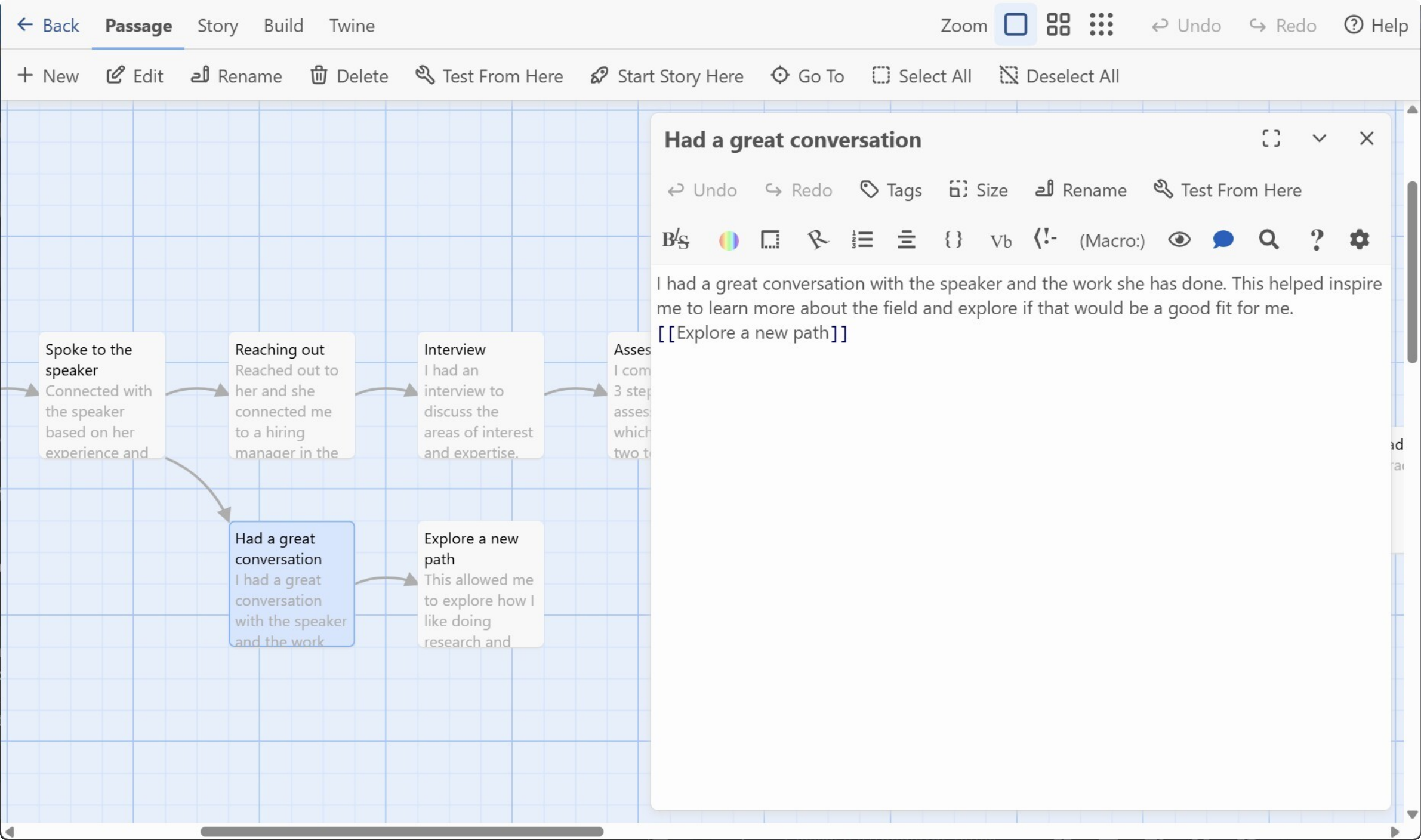Screen dimensions: 1421x840
Task: Click the scroll down arrow
Action: point(1412,814)
